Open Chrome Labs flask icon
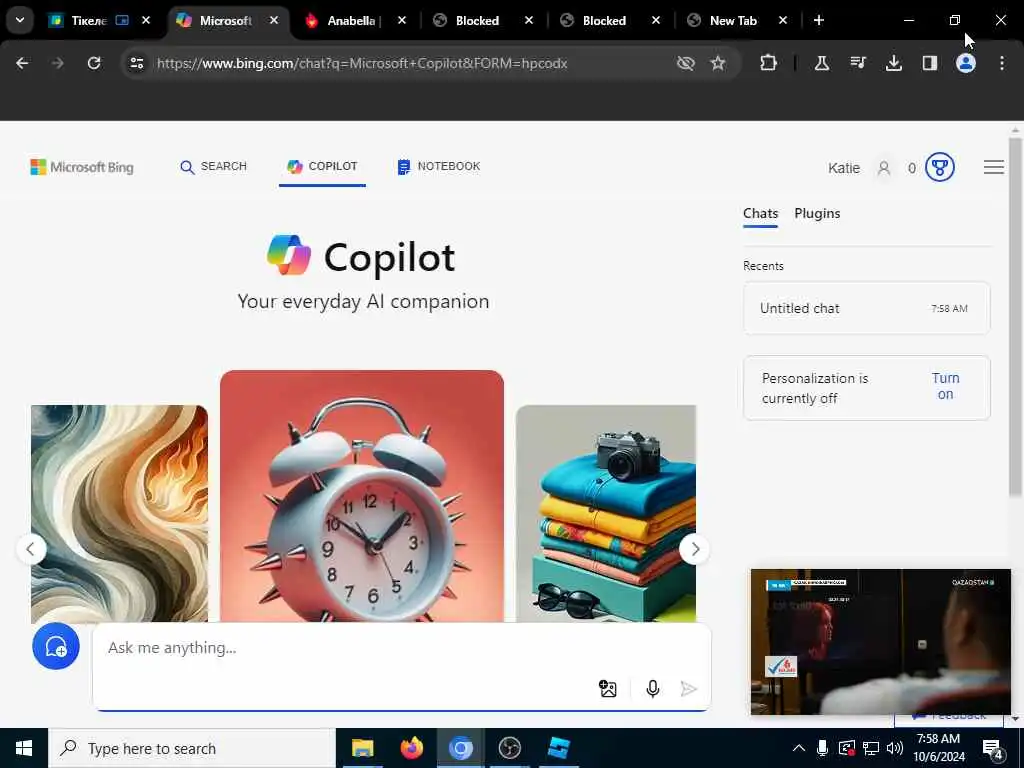Image resolution: width=1024 pixels, height=768 pixels. 822,63
